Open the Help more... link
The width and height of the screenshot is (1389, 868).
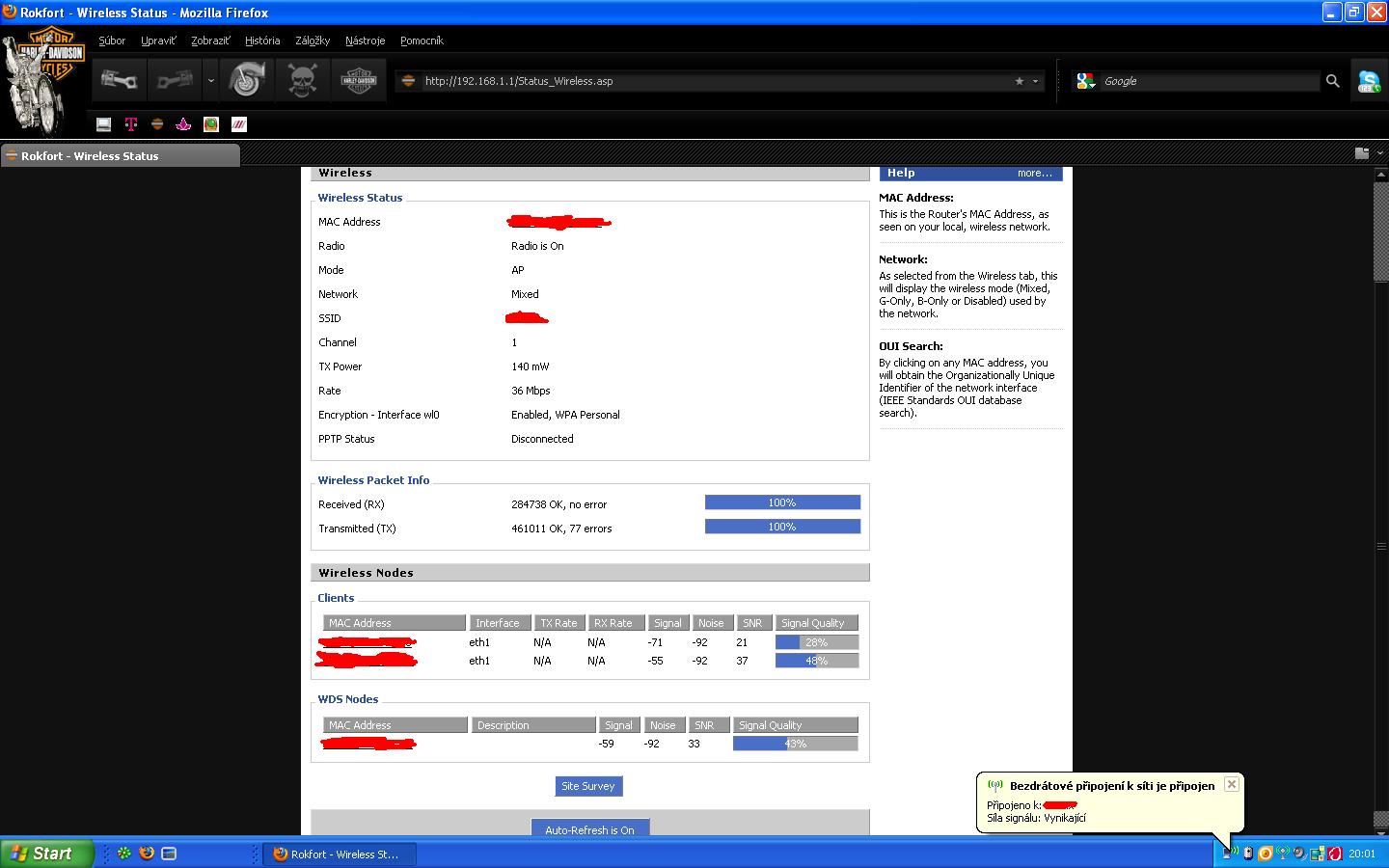tap(1034, 174)
